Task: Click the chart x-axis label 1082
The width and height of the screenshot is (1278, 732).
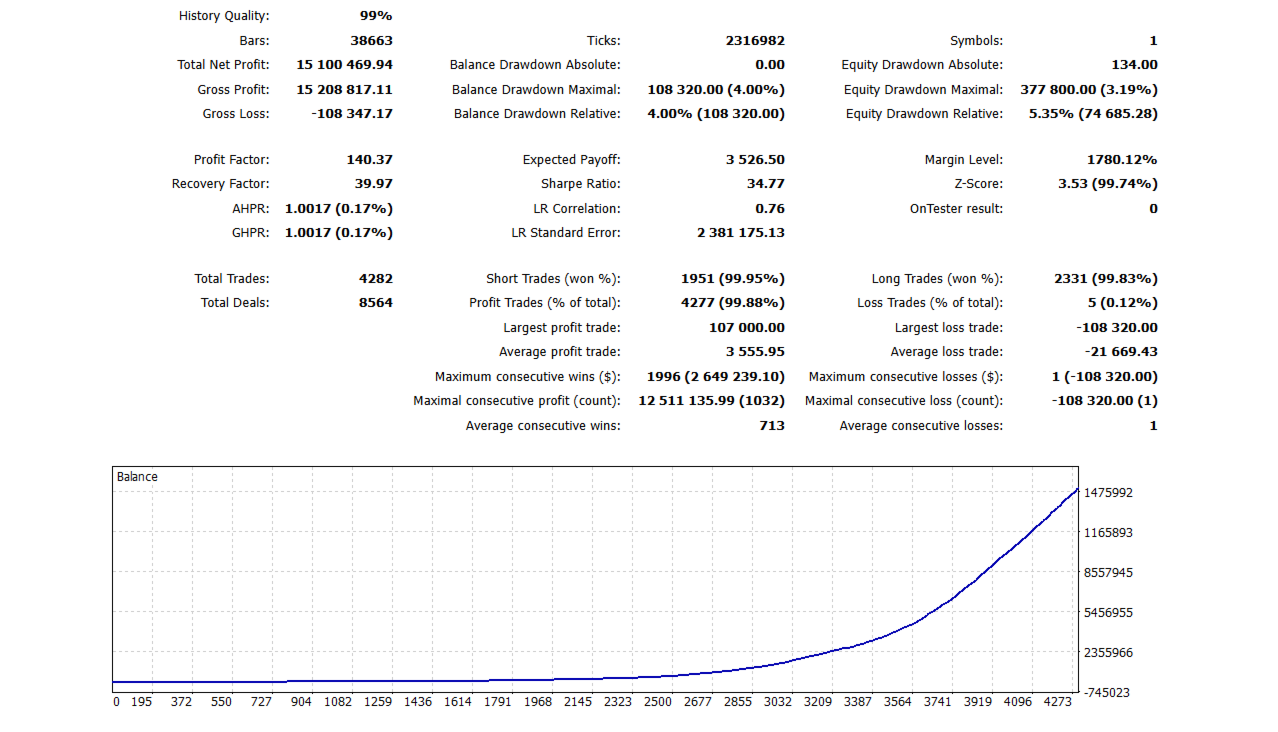Action: 338,702
